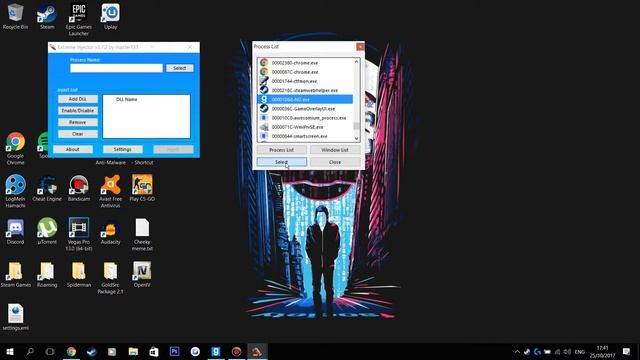640x360 pixels.
Task: Click the process list scrollbar down arrow
Action: (356, 139)
